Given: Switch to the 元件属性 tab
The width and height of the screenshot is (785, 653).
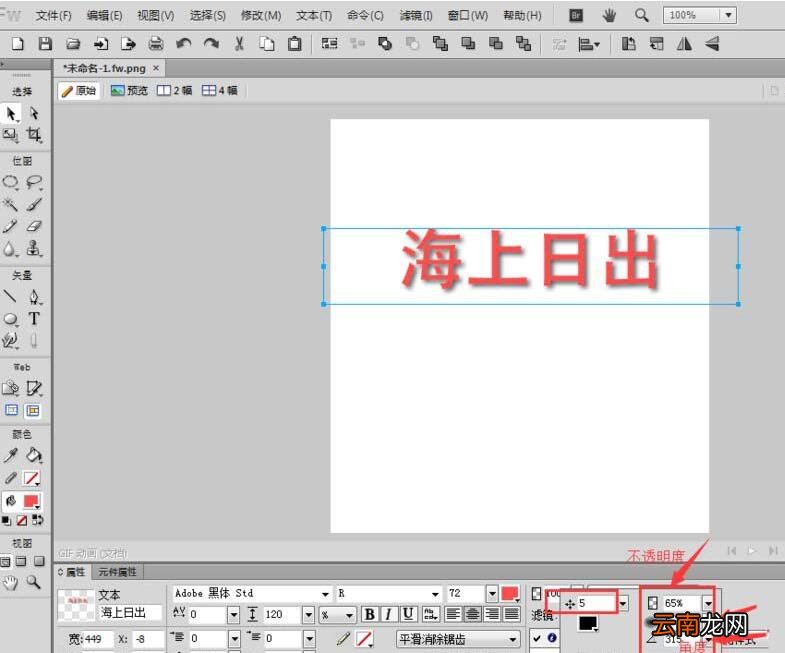Looking at the screenshot, I should (117, 572).
